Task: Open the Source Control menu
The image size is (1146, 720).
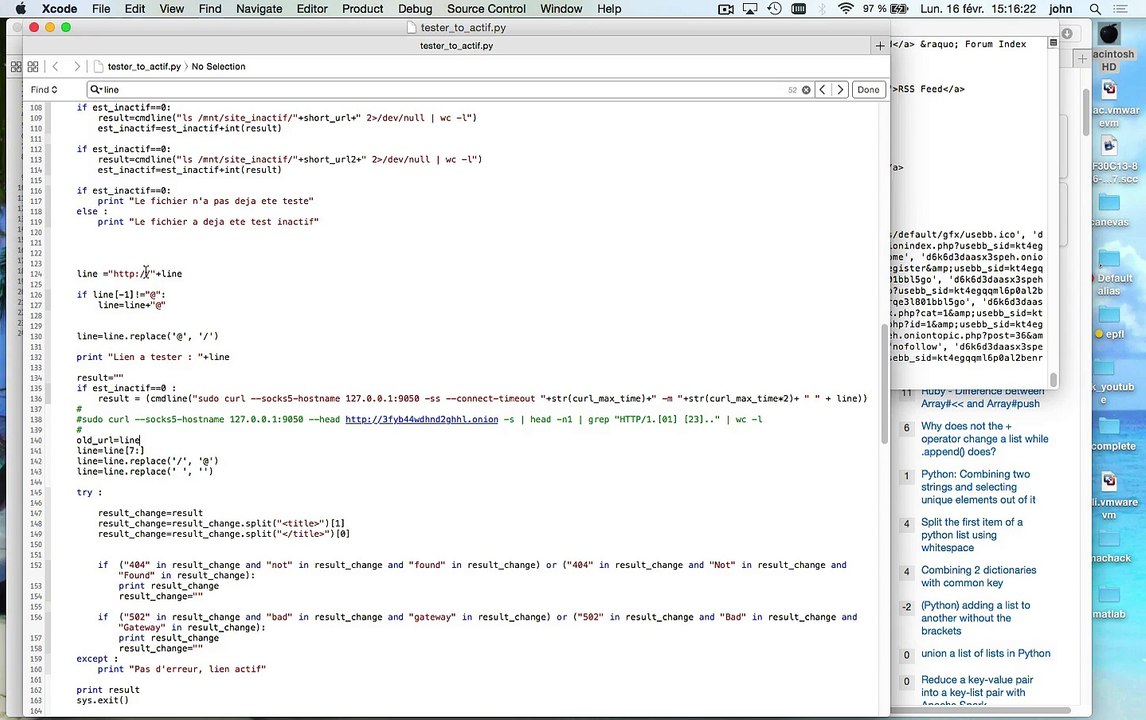Action: point(486,9)
